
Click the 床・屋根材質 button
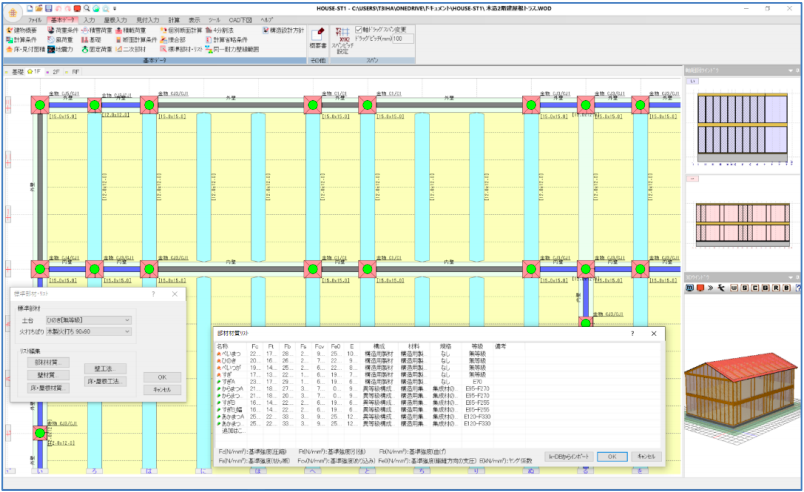48,388
